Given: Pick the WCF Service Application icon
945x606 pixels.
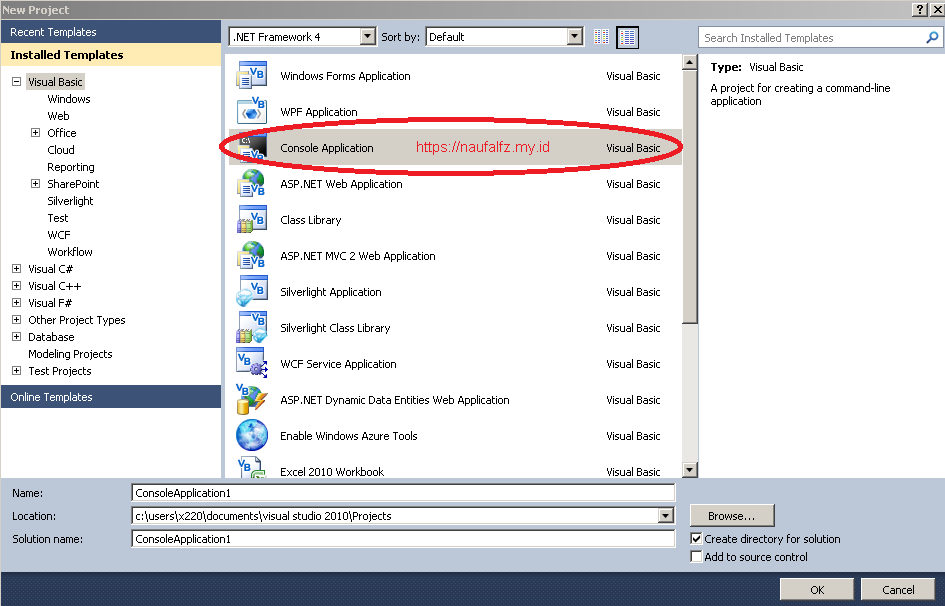Looking at the screenshot, I should tap(252, 364).
